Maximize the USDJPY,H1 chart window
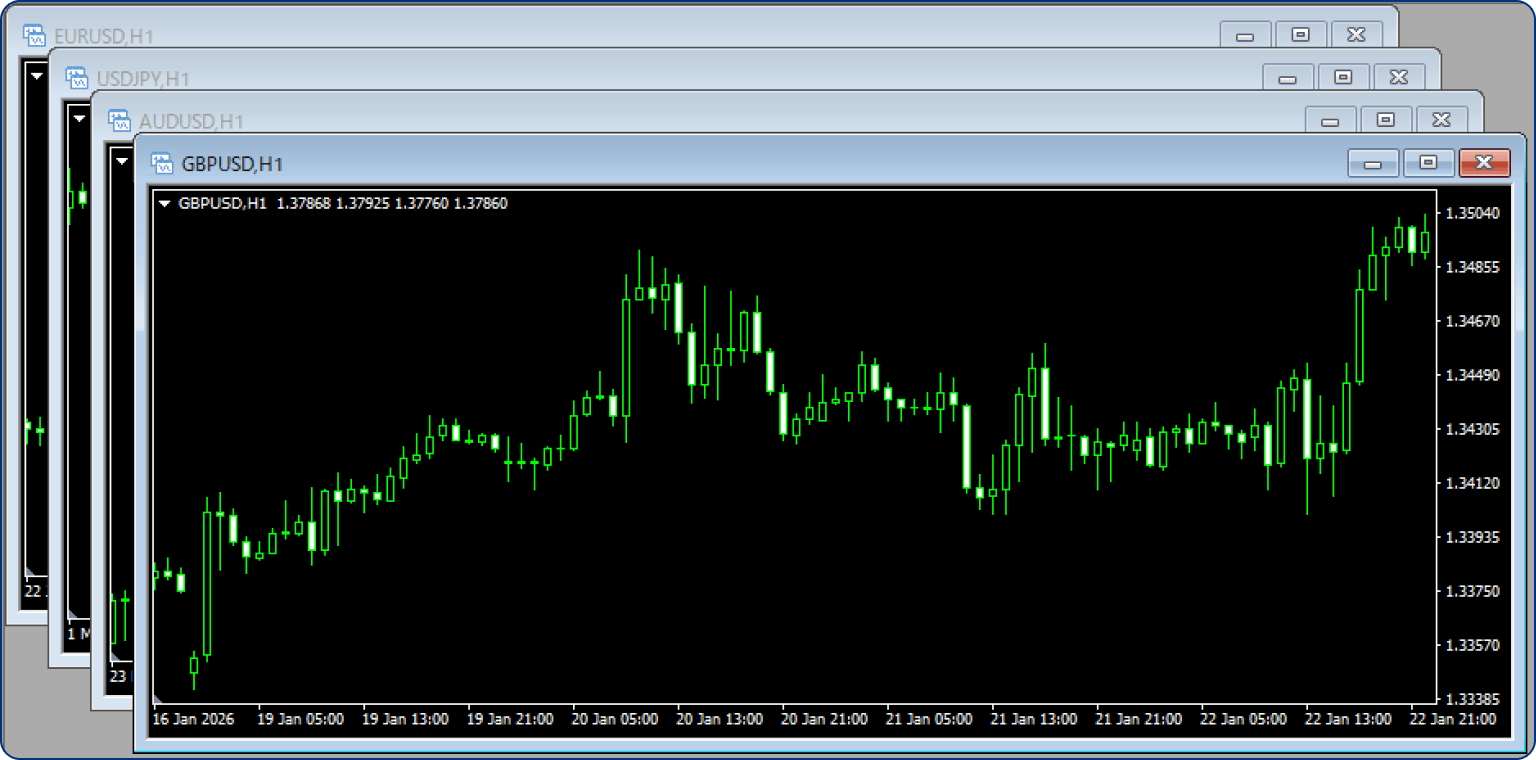Screen dimensions: 1536x760 (1343, 78)
